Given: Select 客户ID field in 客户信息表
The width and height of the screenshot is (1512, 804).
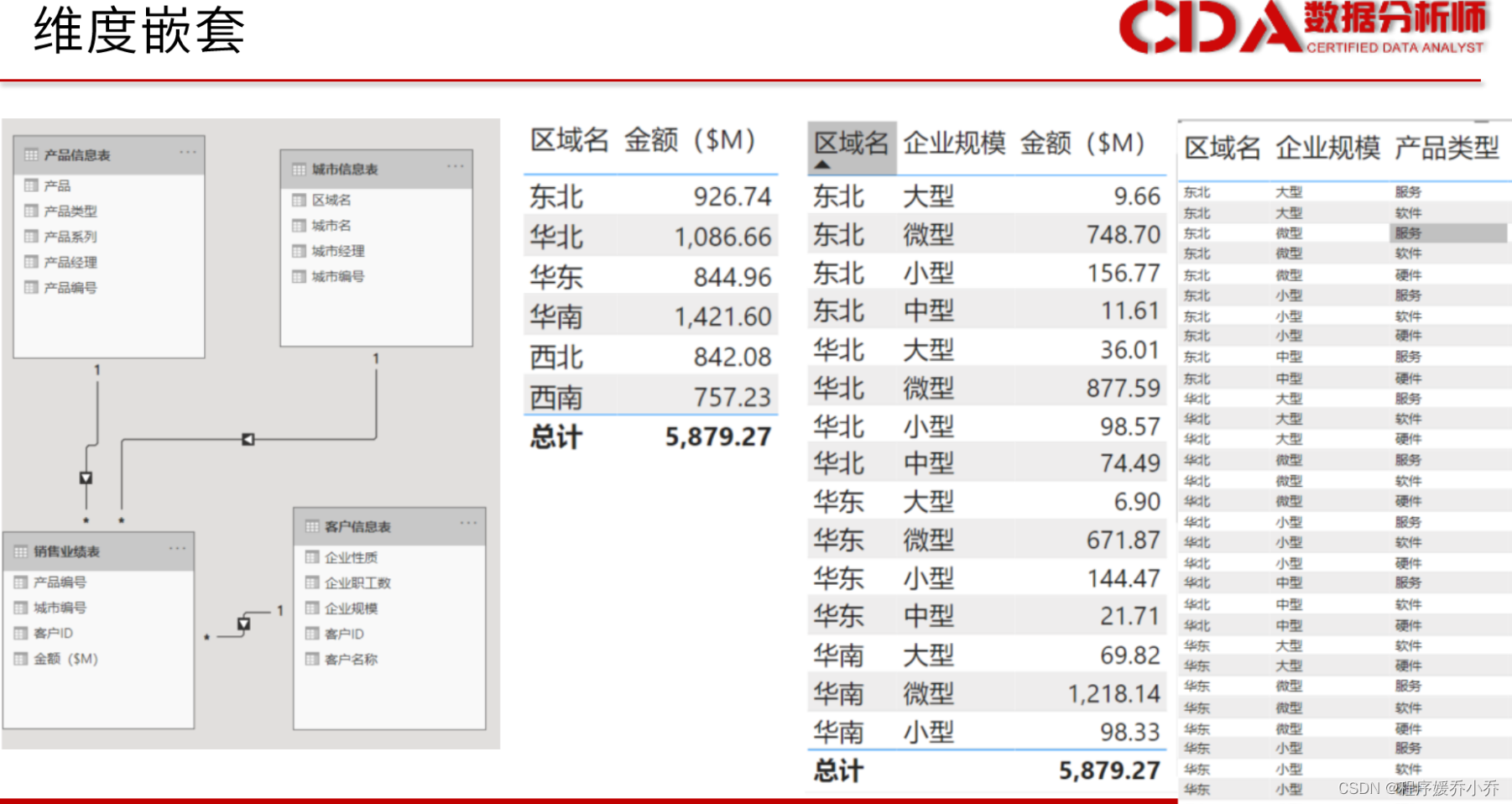Looking at the screenshot, I should [344, 634].
